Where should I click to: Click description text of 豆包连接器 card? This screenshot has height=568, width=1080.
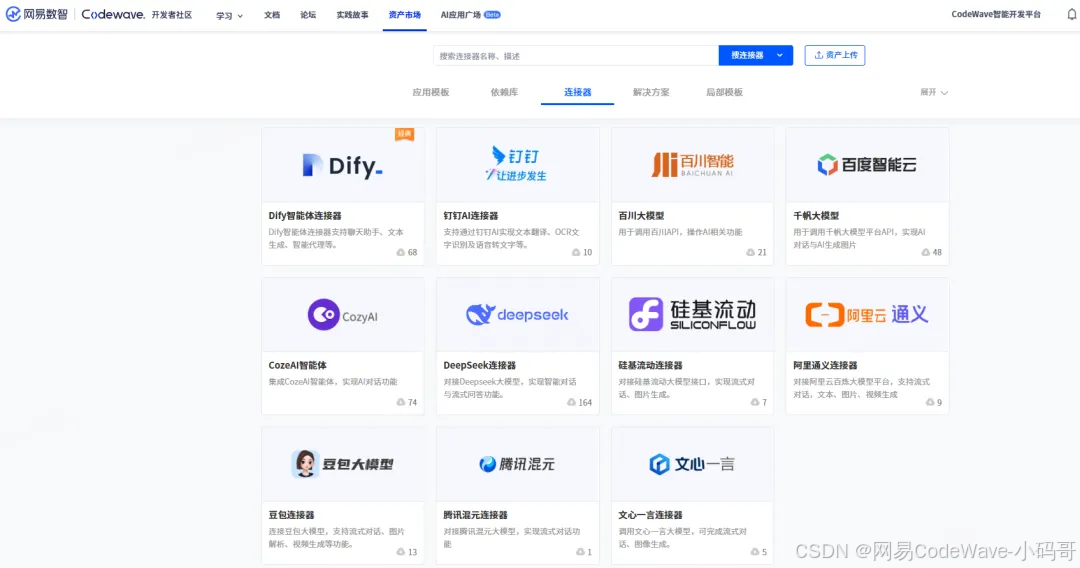click(x=336, y=538)
